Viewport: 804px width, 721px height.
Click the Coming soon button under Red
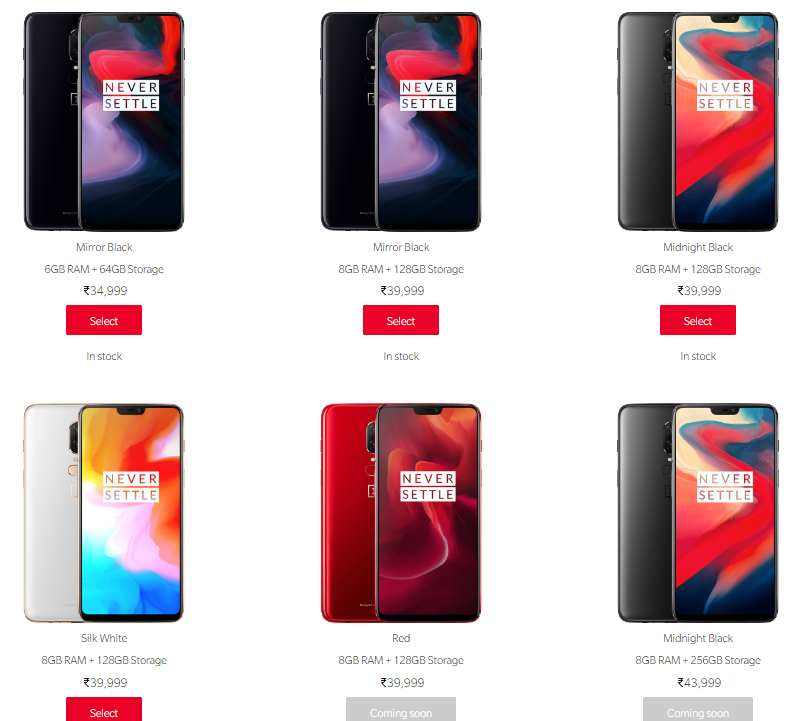pos(400,709)
